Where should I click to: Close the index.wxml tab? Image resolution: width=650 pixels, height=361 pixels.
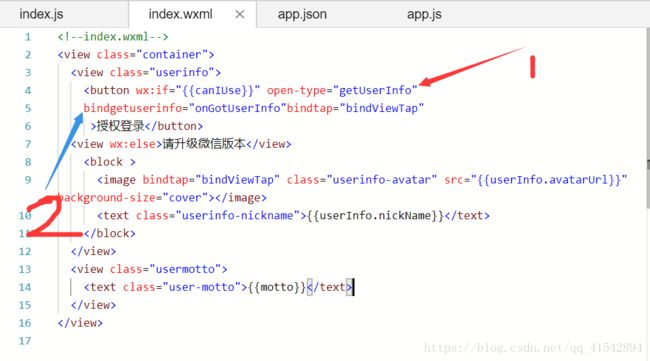(240, 15)
